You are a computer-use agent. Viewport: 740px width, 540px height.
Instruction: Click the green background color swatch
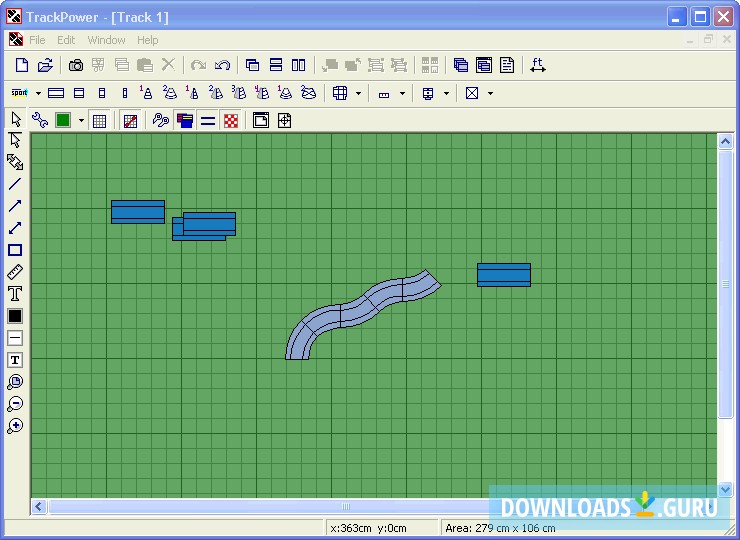63,120
